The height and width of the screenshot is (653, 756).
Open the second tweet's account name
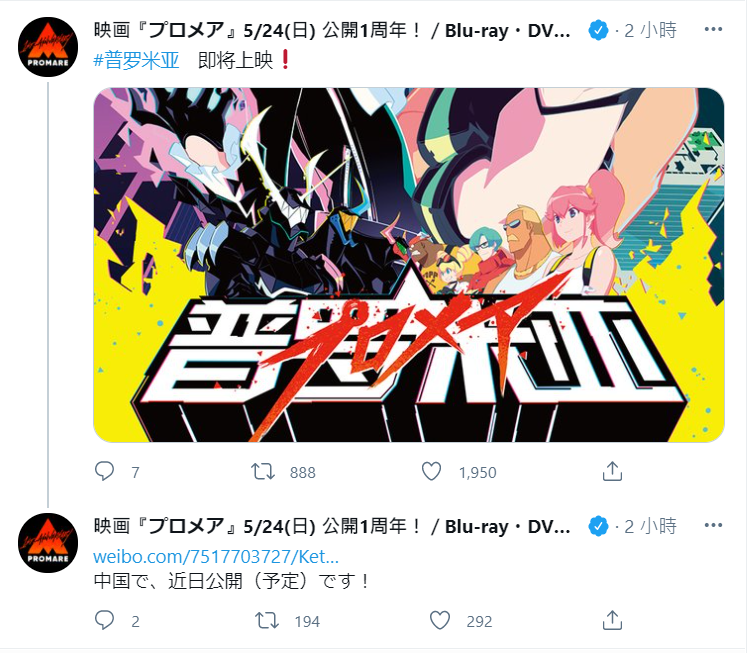332,526
